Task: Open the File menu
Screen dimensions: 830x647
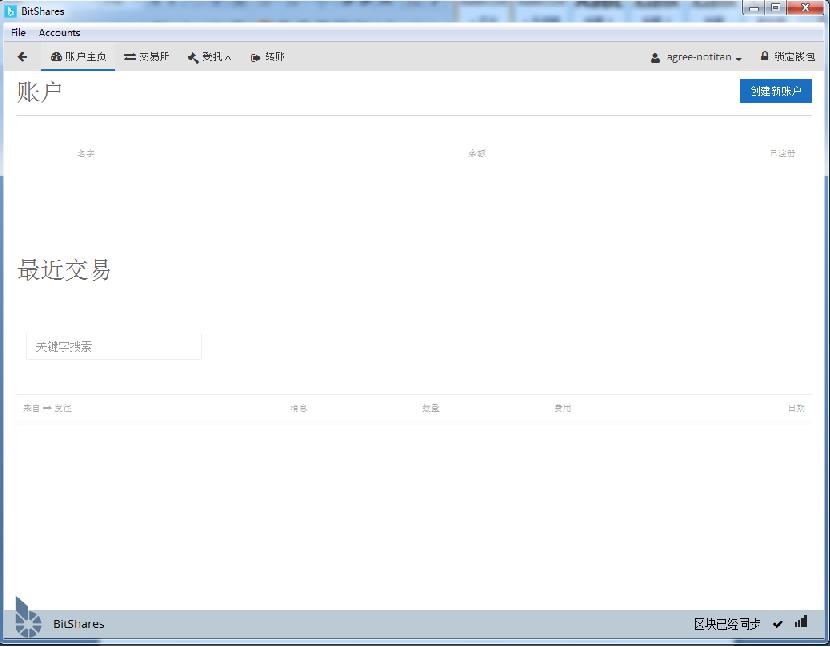Action: 18,33
